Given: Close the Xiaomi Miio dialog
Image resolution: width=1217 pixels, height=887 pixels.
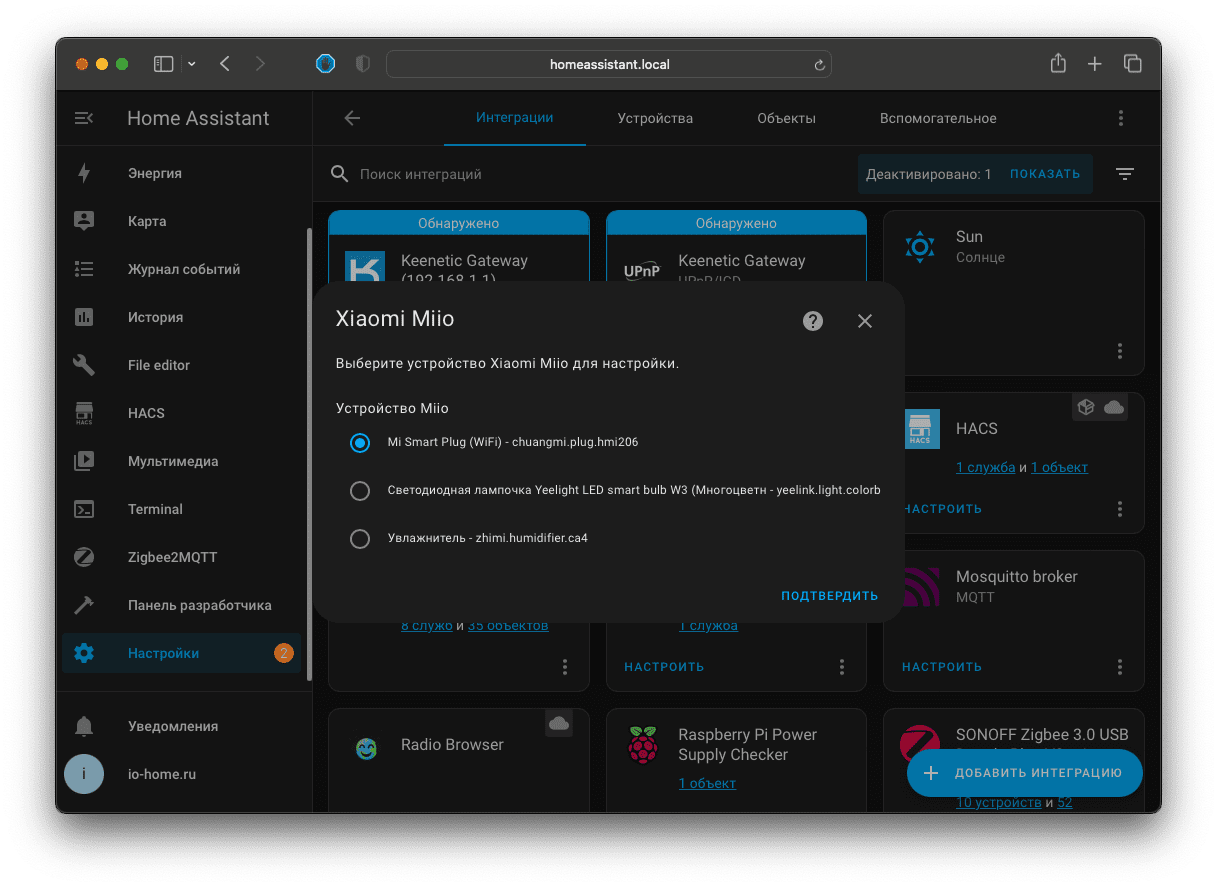Looking at the screenshot, I should point(865,321).
